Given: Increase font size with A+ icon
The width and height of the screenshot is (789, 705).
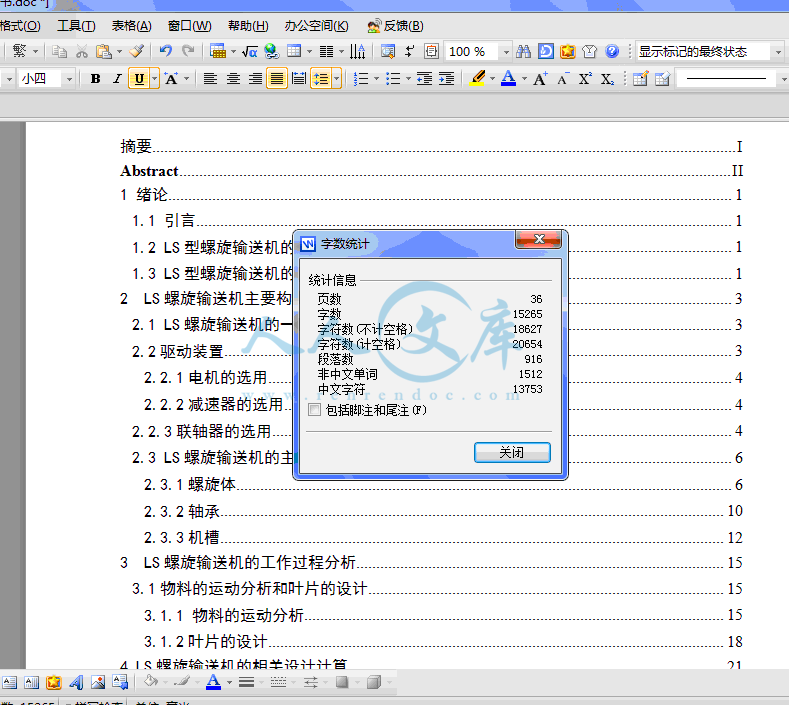Looking at the screenshot, I should [540, 79].
